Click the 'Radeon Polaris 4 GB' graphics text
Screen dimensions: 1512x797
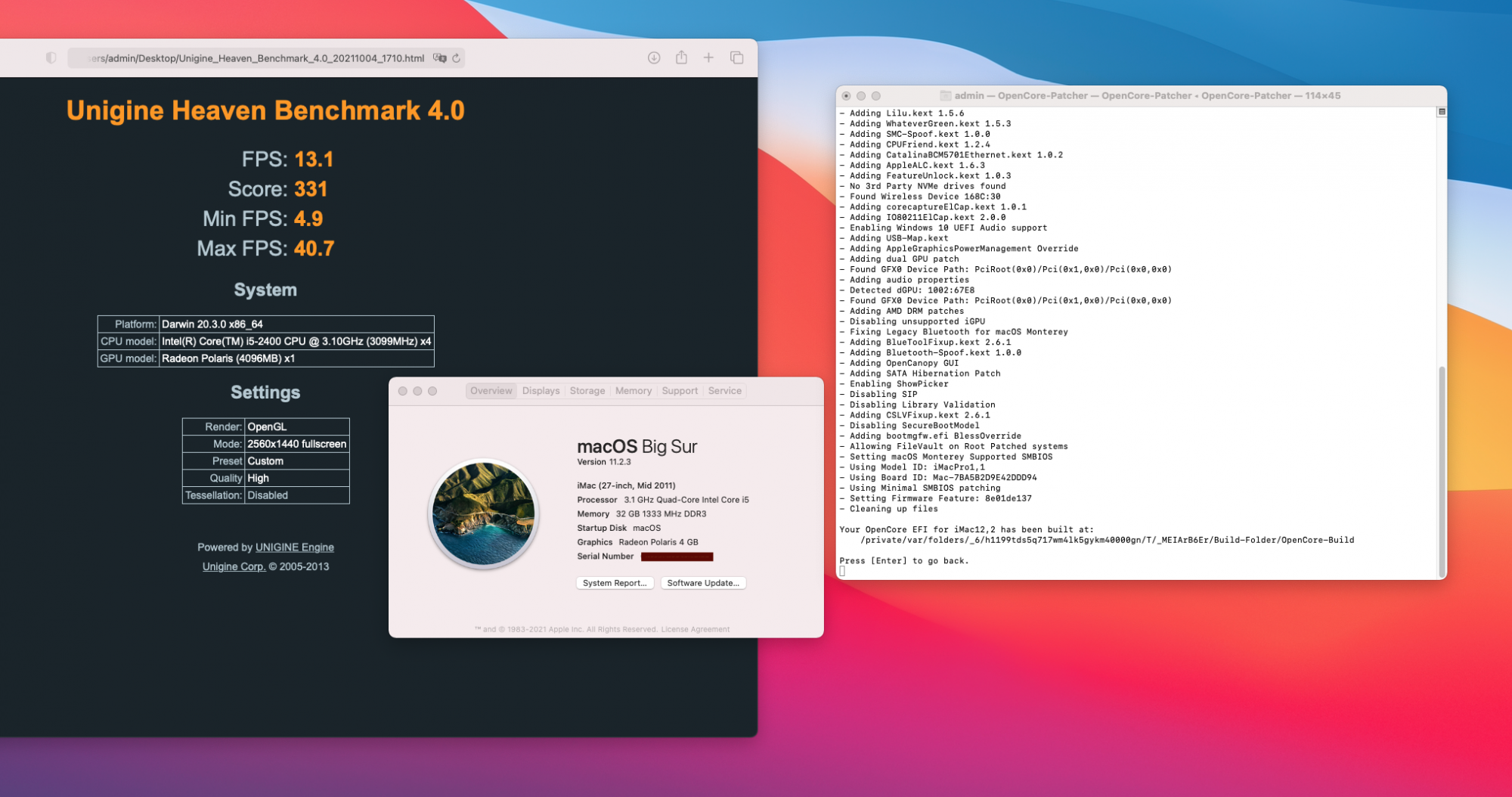pos(658,542)
